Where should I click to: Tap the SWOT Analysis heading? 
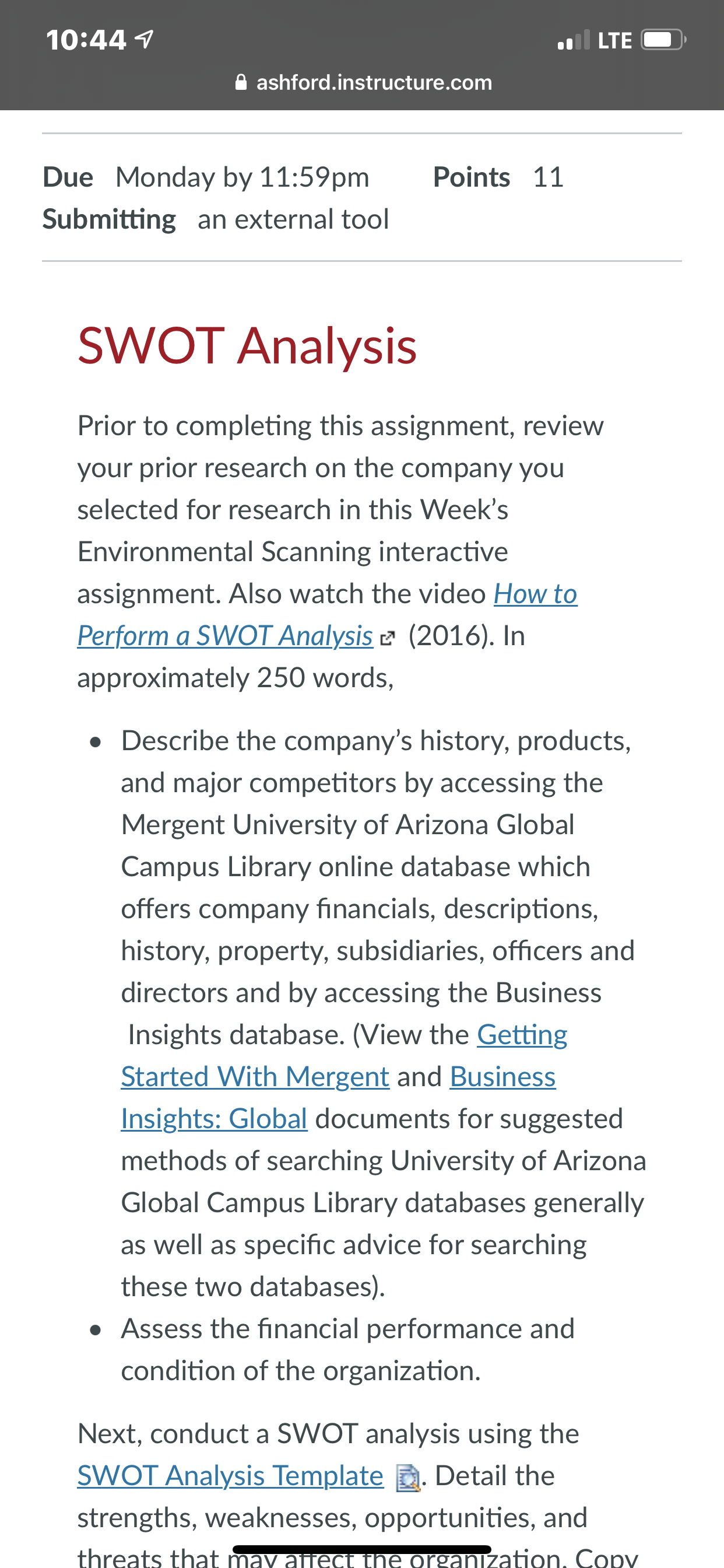pos(247,346)
